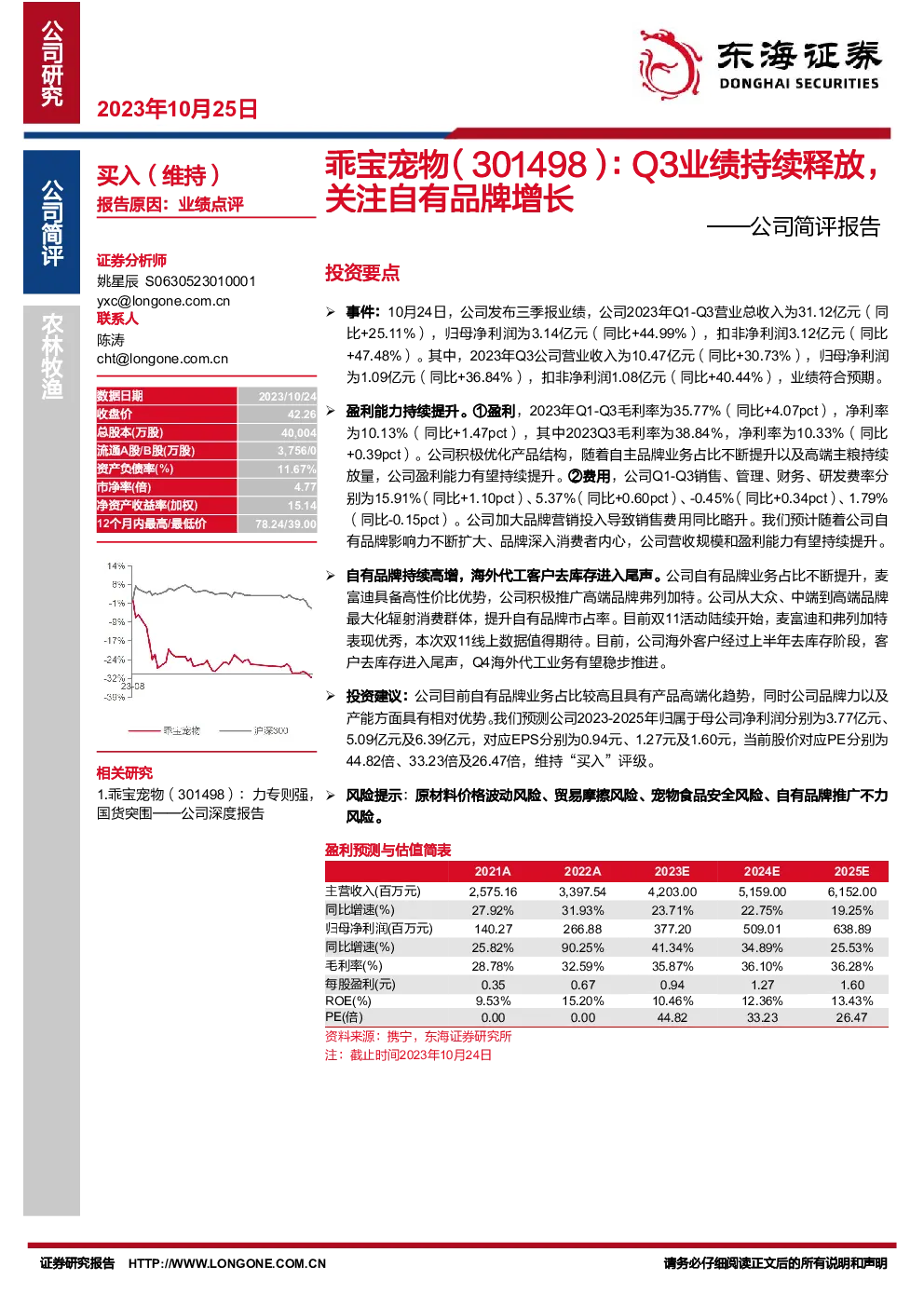Click the PE 2025E value 26.47
This screenshot has width=924, height=1307.
click(x=851, y=1017)
